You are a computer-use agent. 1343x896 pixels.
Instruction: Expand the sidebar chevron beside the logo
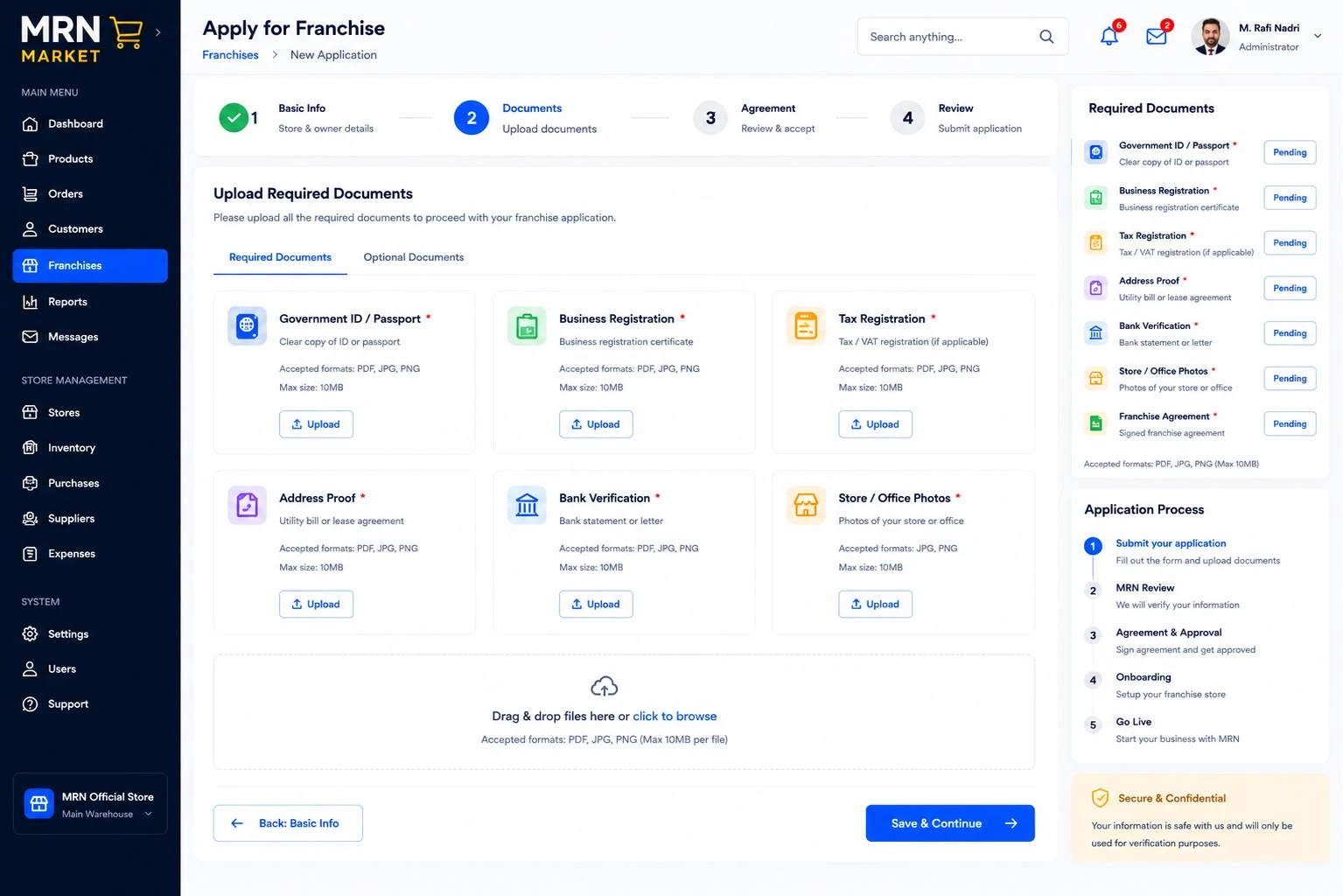click(157, 32)
